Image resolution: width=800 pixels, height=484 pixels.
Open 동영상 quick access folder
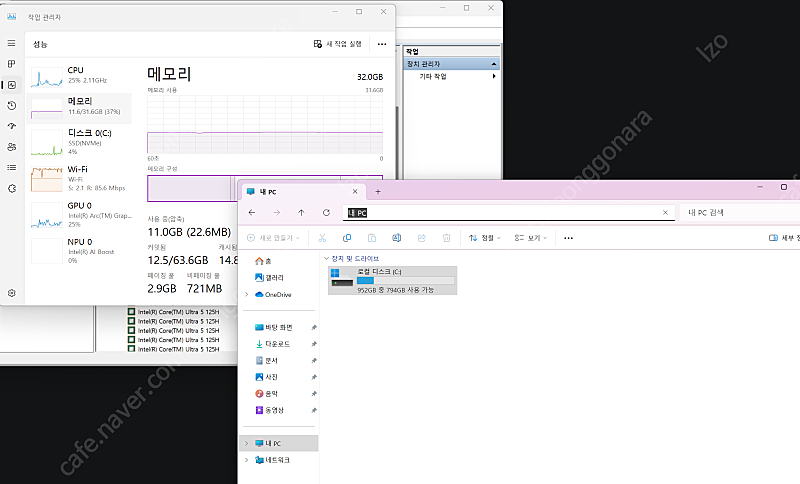[269, 410]
